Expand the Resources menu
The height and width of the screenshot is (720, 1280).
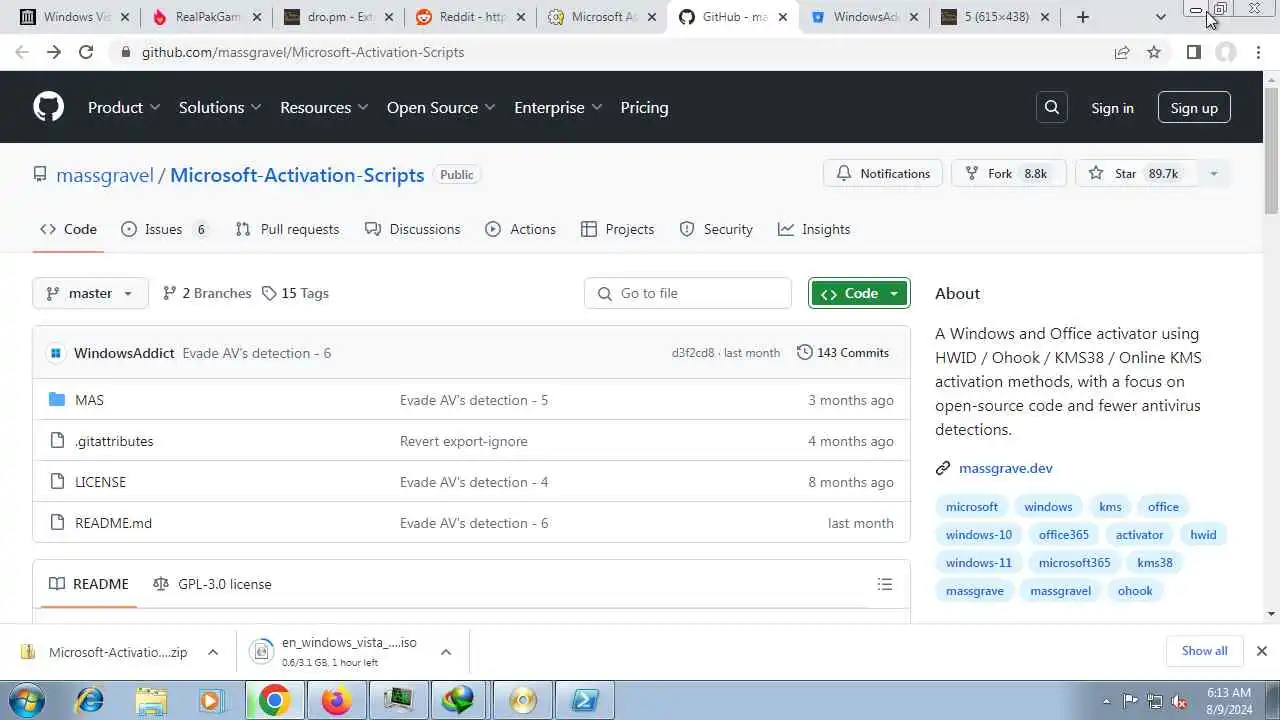coord(324,107)
